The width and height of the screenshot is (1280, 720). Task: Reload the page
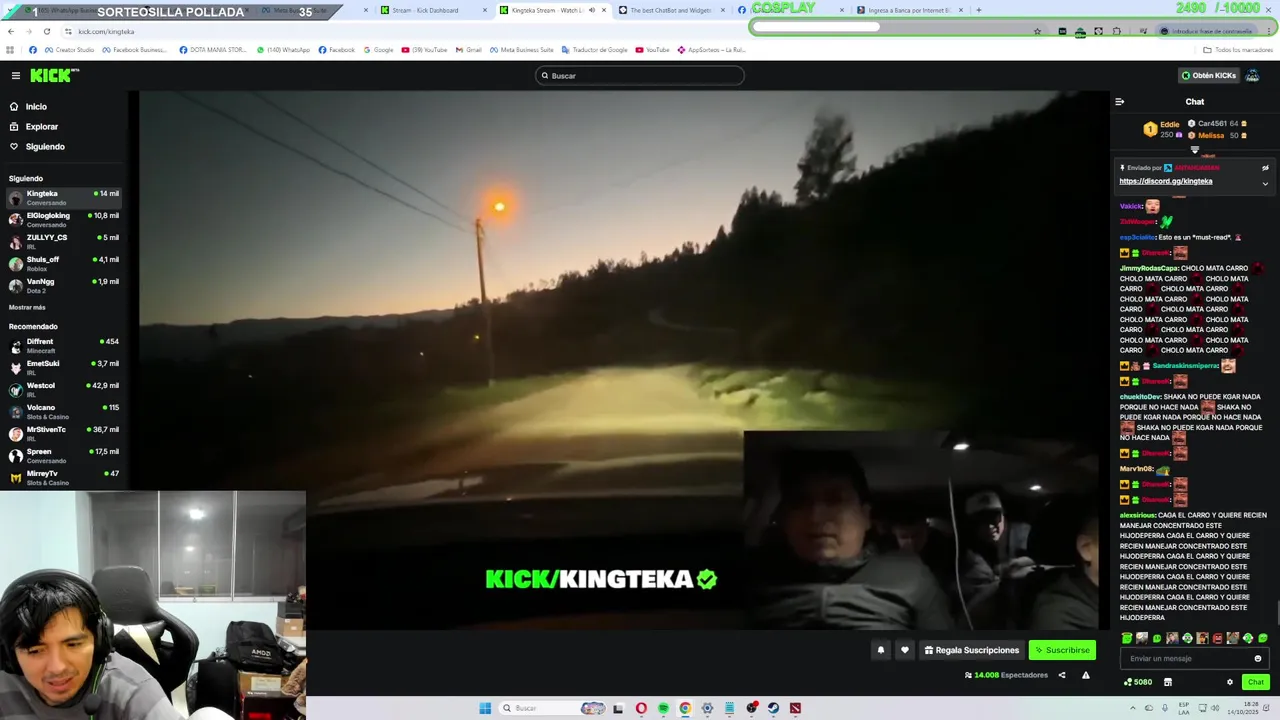point(49,31)
